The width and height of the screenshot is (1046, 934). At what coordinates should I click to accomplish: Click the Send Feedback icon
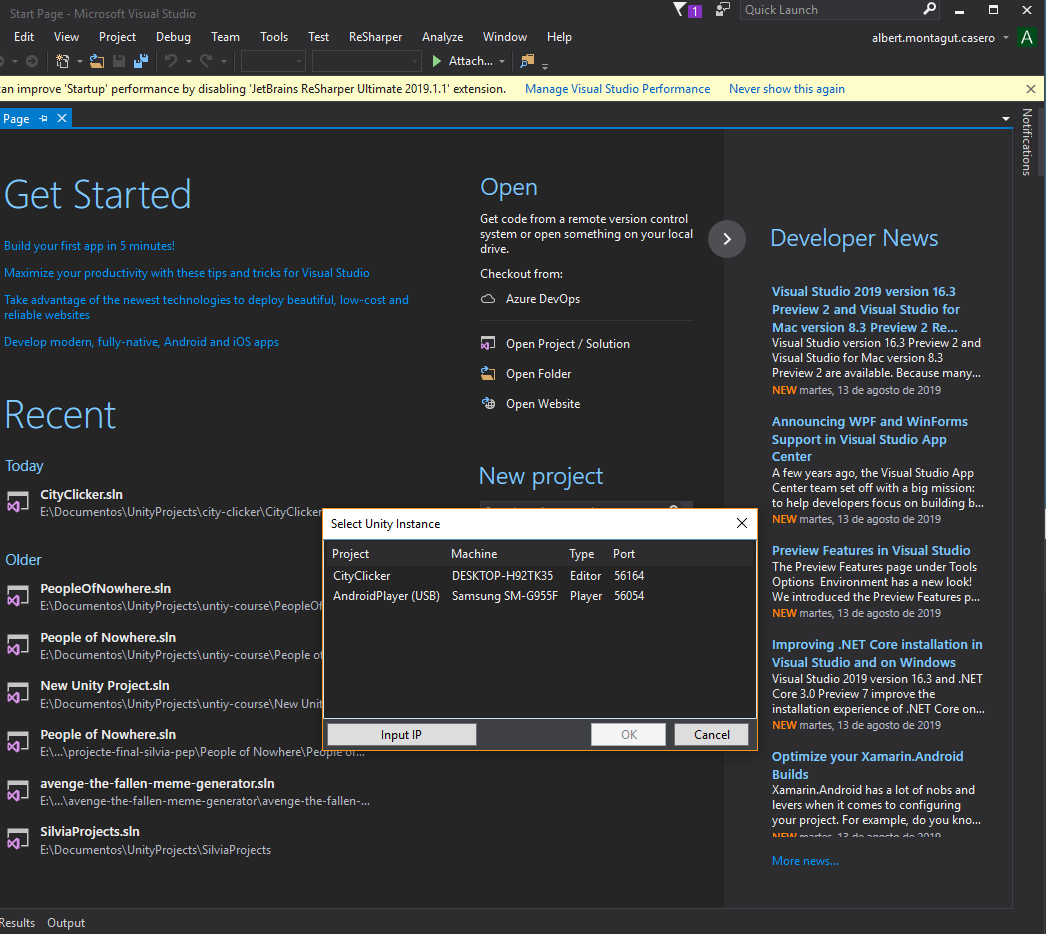[x=722, y=9]
